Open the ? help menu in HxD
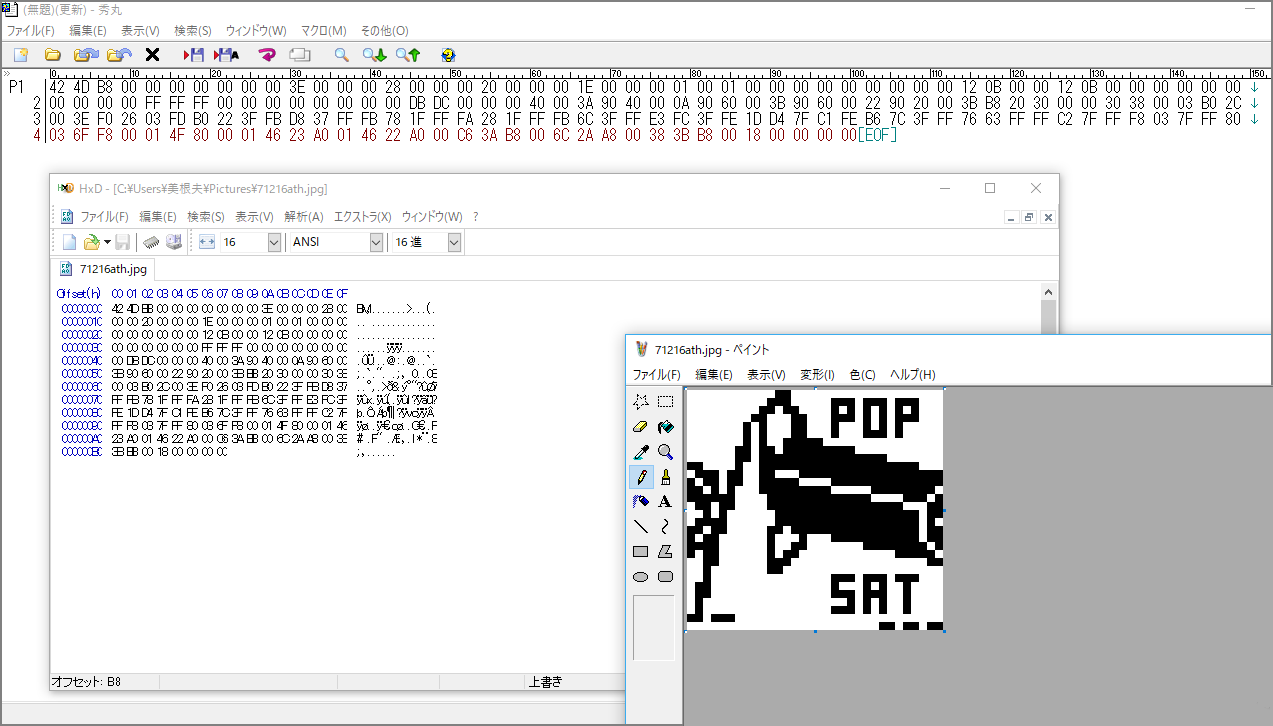Viewport: 1273px width, 726px height. (x=476, y=216)
